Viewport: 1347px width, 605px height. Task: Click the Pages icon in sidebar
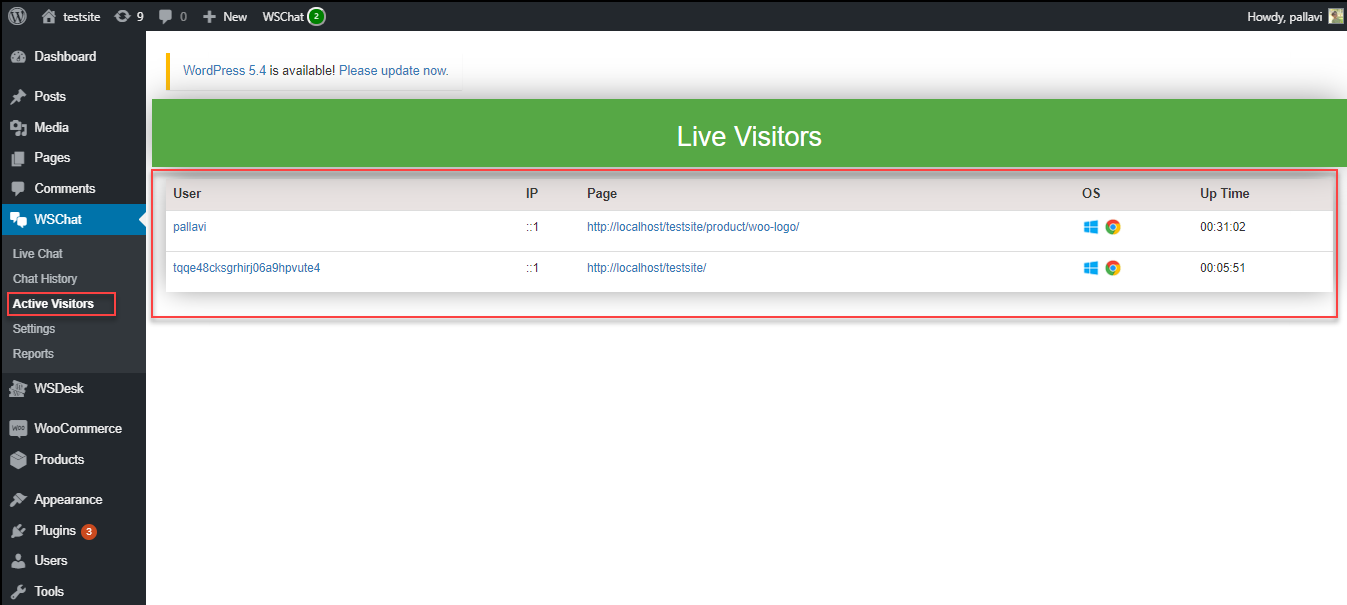click(18, 158)
